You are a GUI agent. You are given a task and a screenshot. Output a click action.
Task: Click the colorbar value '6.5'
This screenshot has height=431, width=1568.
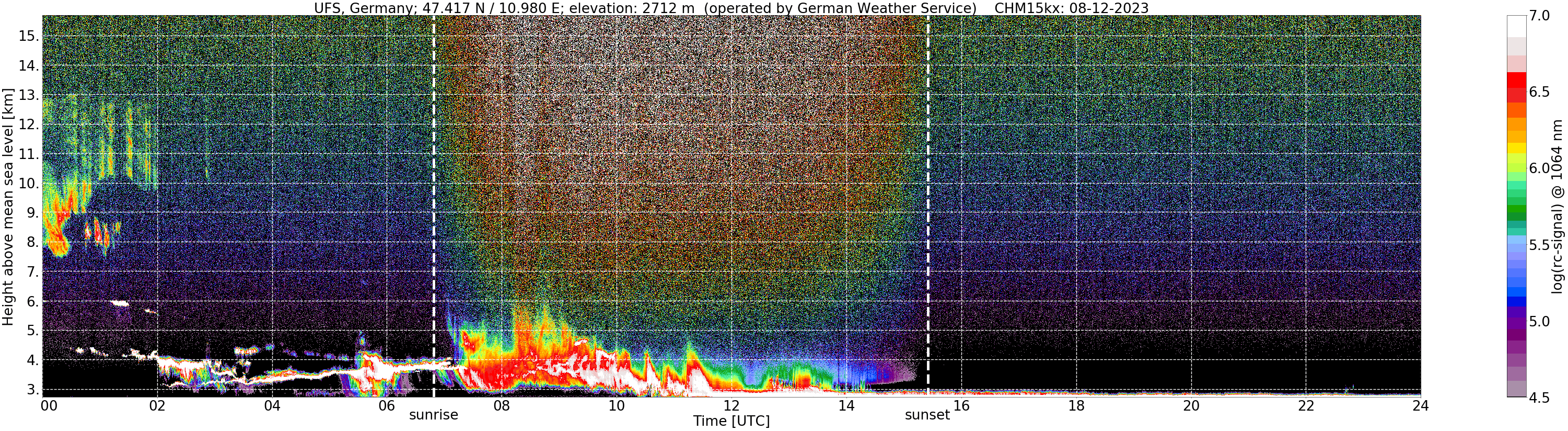[1539, 92]
